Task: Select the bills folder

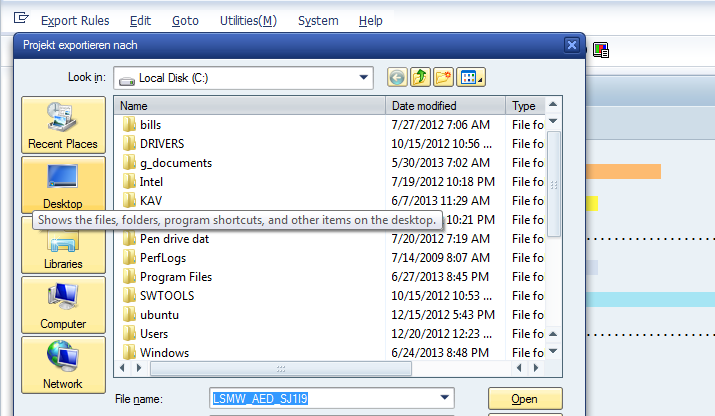Action: click(x=150, y=125)
